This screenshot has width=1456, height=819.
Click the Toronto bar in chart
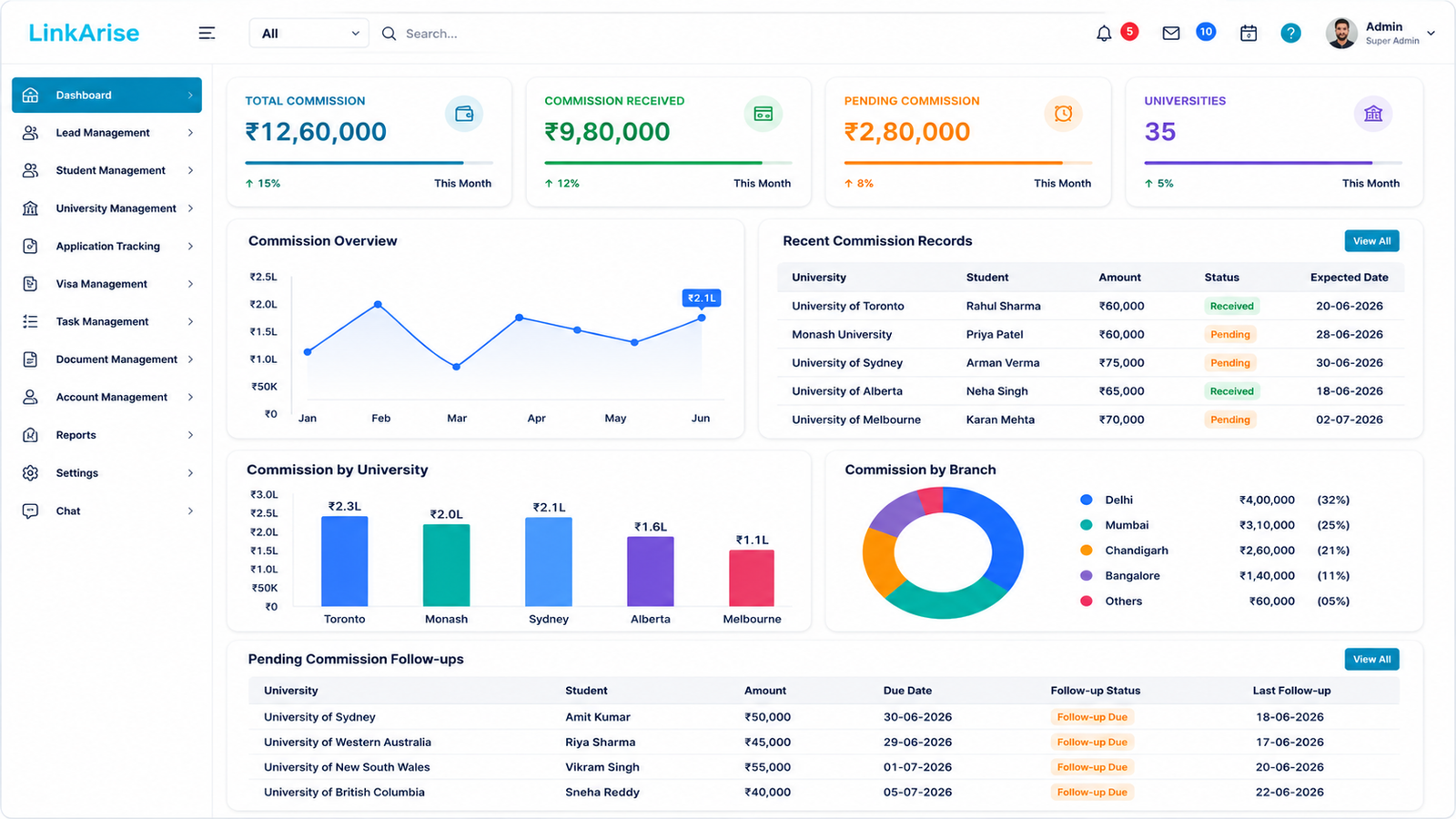(344, 561)
